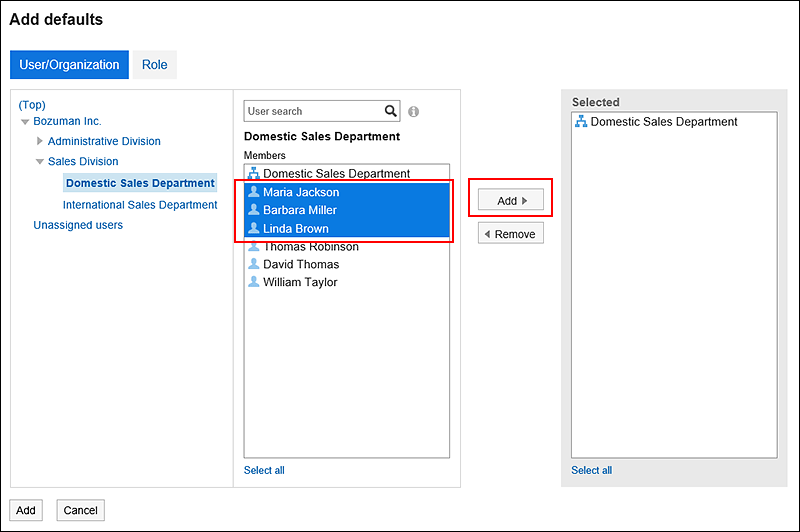This screenshot has width=800, height=532.
Task: Select Bozuman Inc. in the tree
Action: click(x=67, y=121)
